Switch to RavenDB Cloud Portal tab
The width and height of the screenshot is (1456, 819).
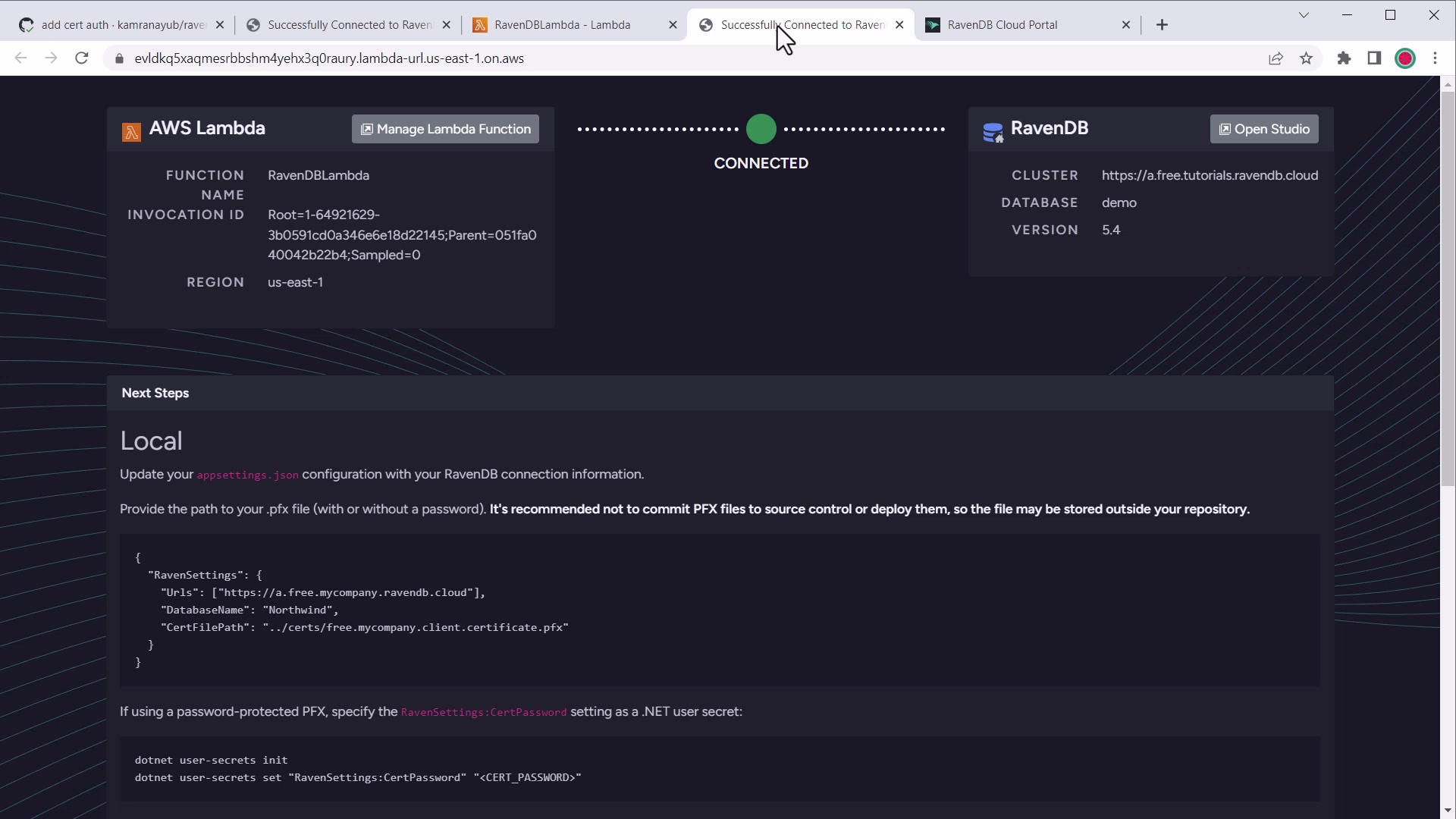pos(1027,24)
